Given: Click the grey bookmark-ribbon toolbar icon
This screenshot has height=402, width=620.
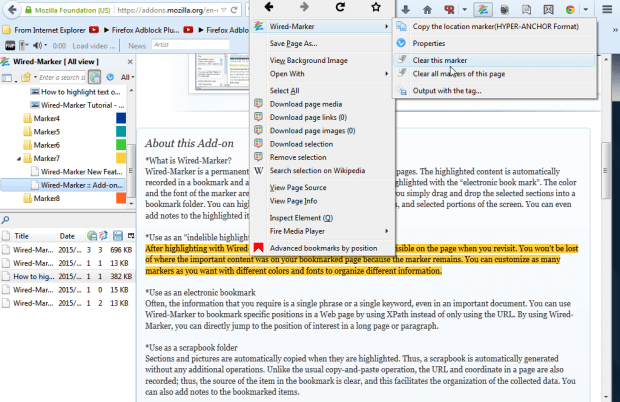Looking at the screenshot, I should [526, 9].
